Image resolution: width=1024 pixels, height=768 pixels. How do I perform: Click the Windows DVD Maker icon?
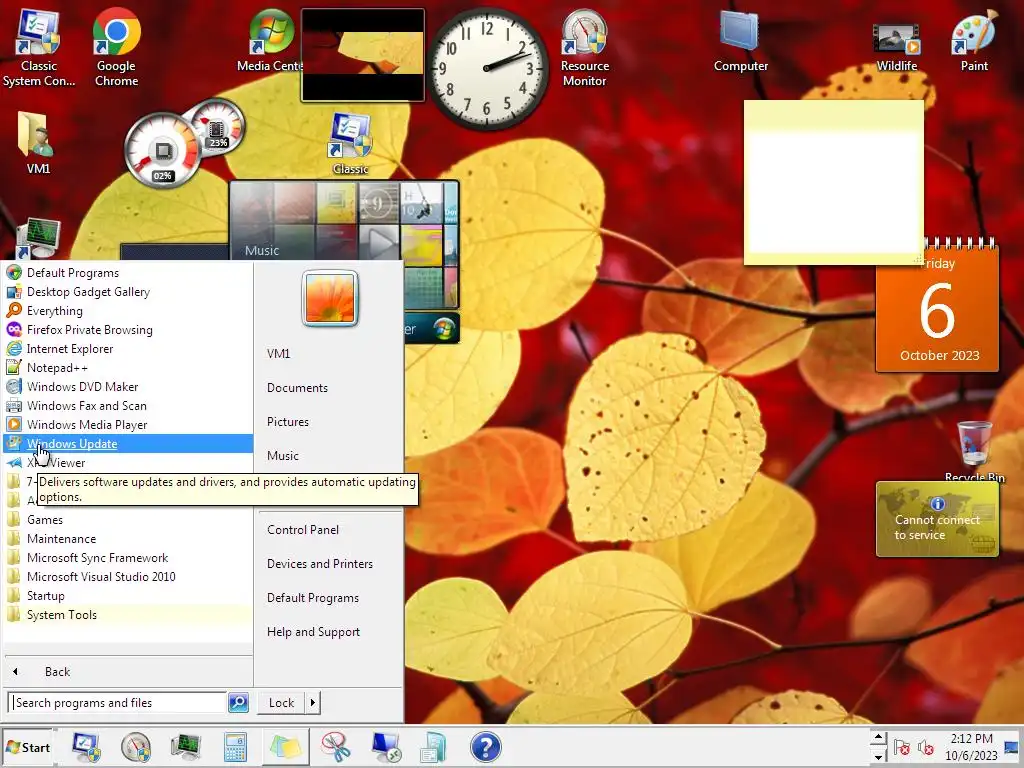(14, 386)
